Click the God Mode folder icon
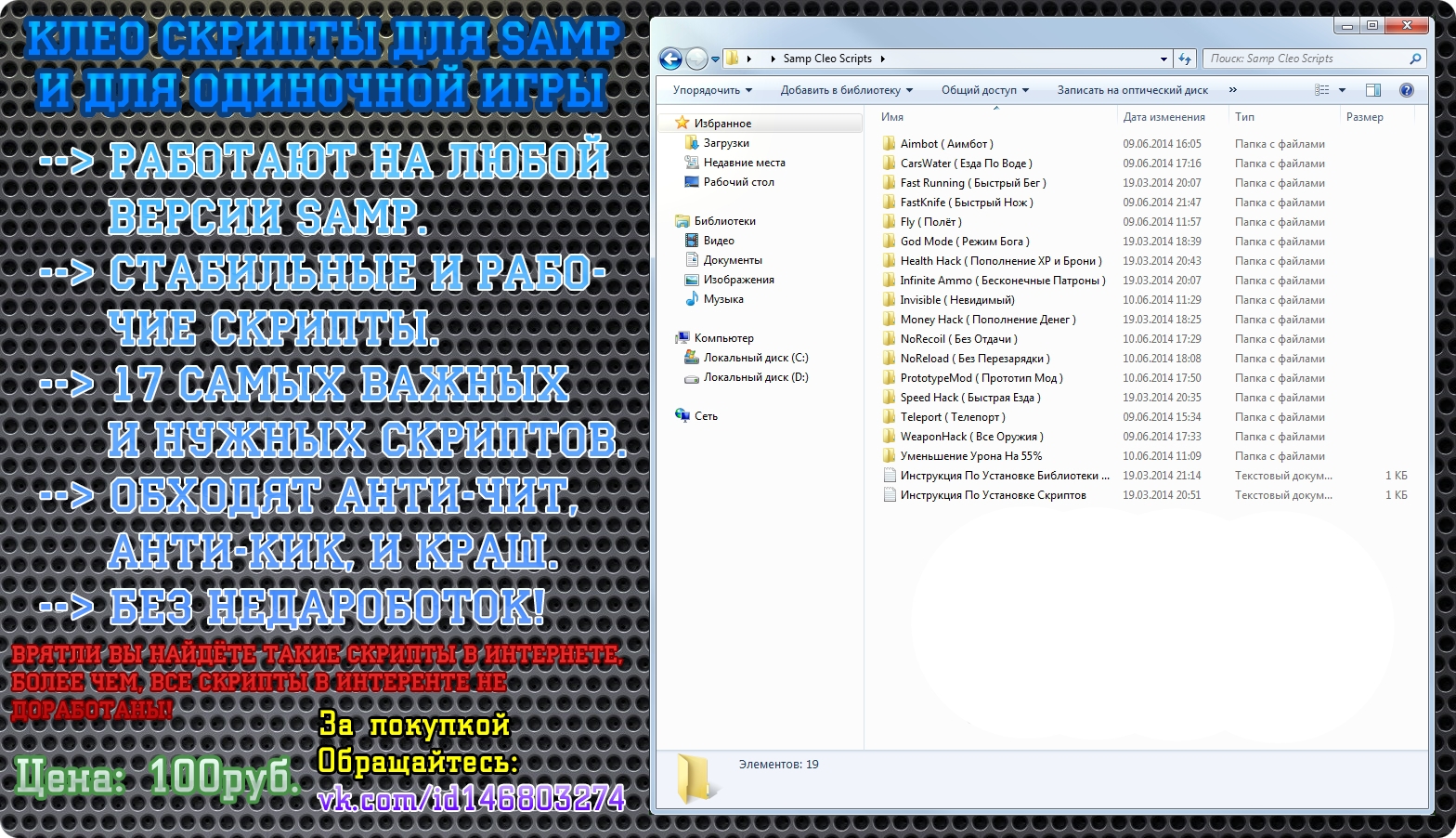This screenshot has height=838, width=1456. tap(889, 241)
